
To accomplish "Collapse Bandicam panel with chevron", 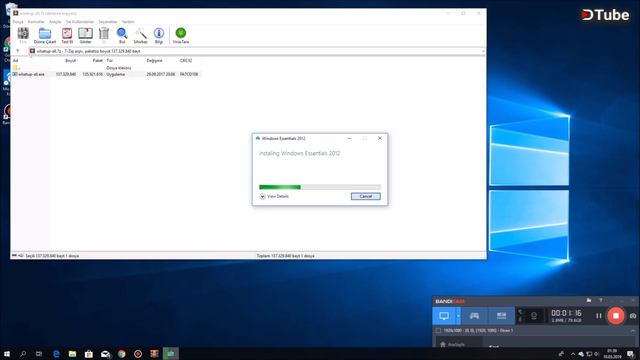I will coord(633,330).
